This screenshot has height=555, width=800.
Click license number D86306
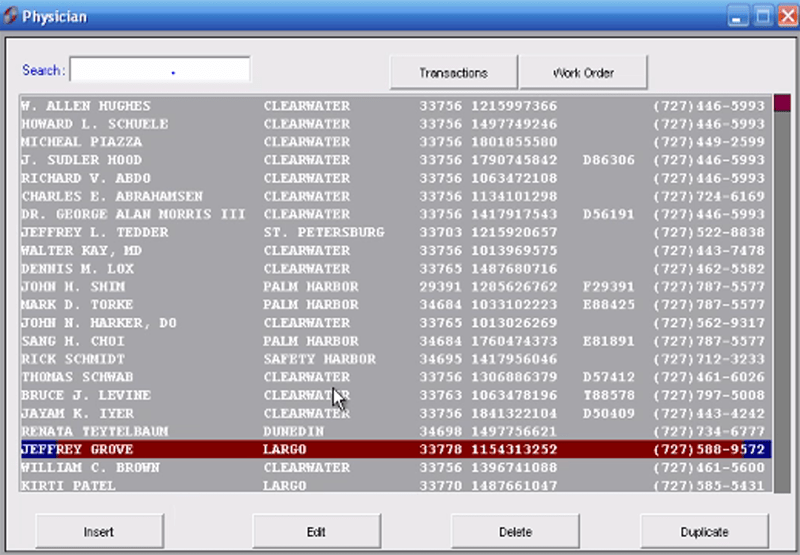pyautogui.click(x=609, y=160)
